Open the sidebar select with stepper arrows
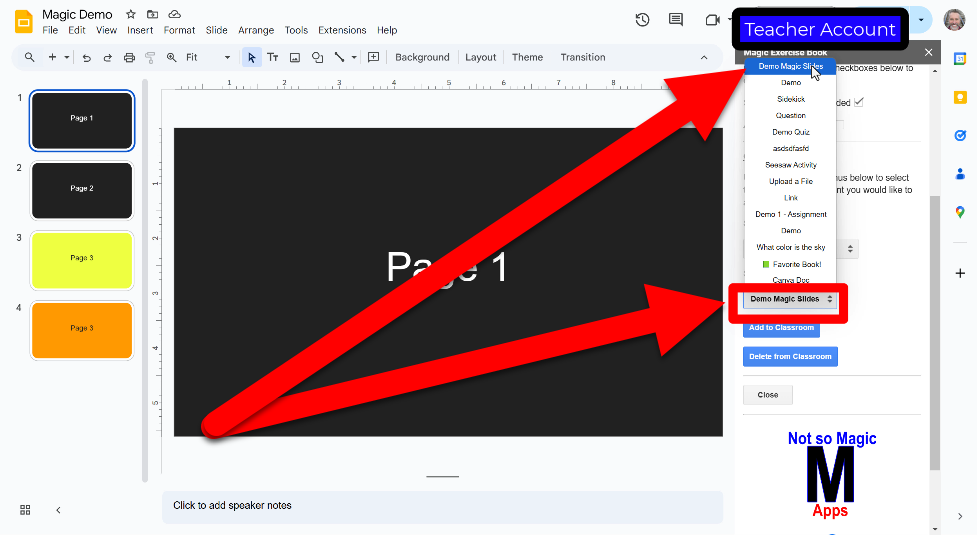977x535 pixels. coord(849,249)
